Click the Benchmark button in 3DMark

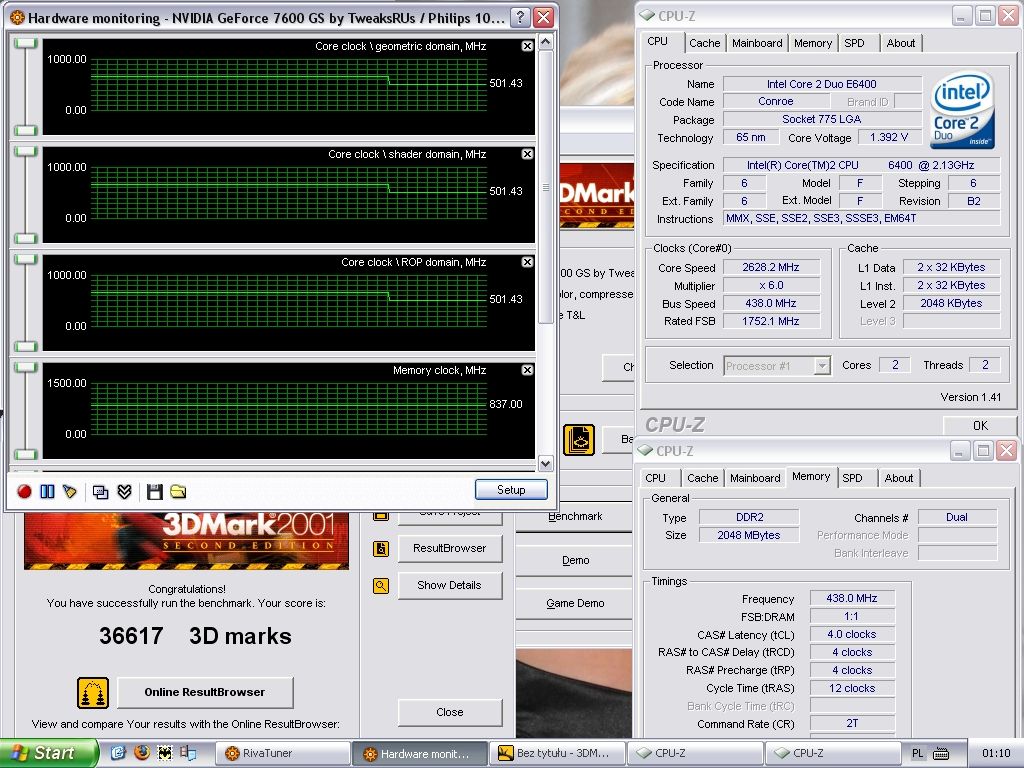pos(575,516)
